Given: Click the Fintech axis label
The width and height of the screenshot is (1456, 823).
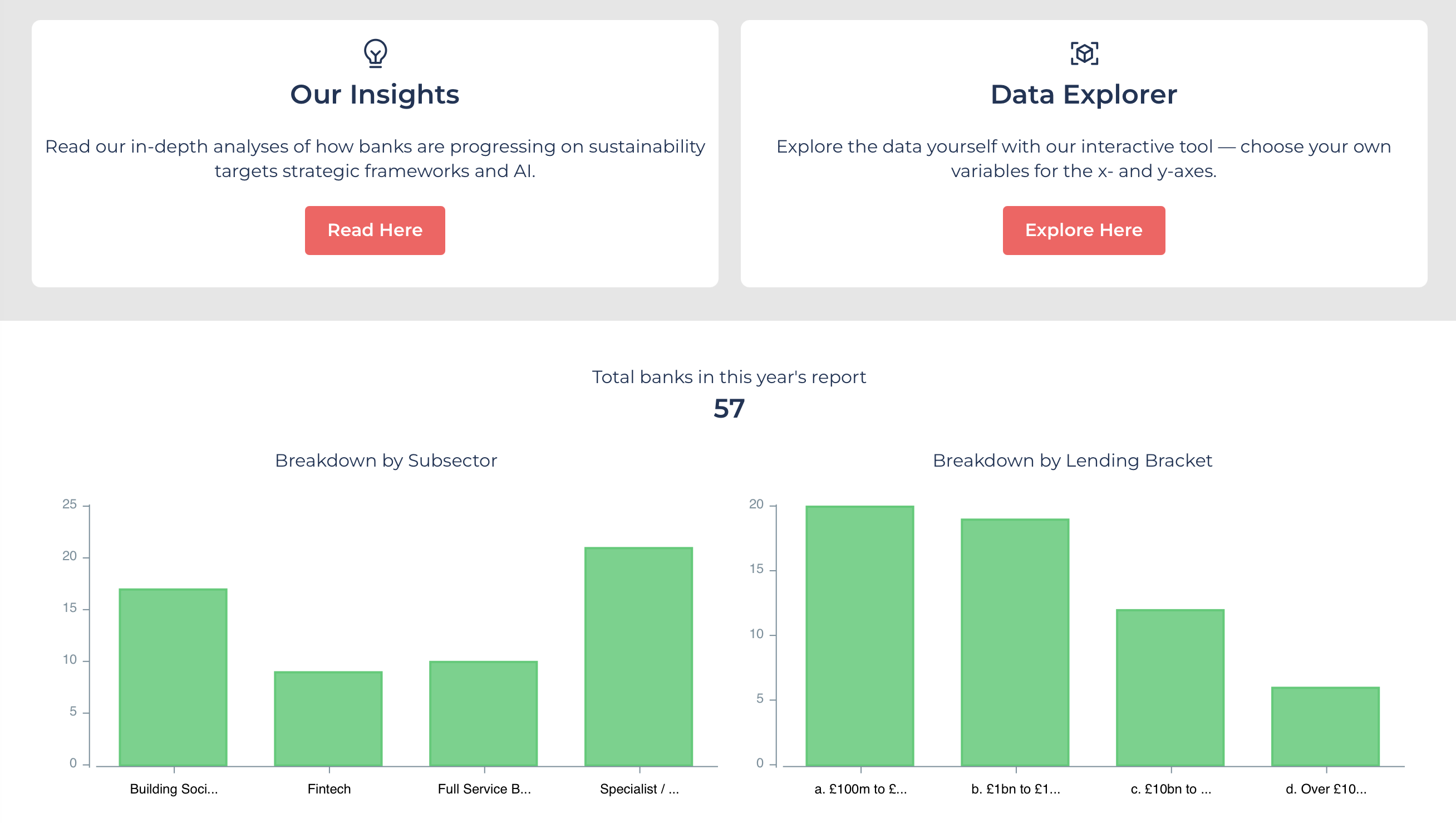Looking at the screenshot, I should 329,789.
